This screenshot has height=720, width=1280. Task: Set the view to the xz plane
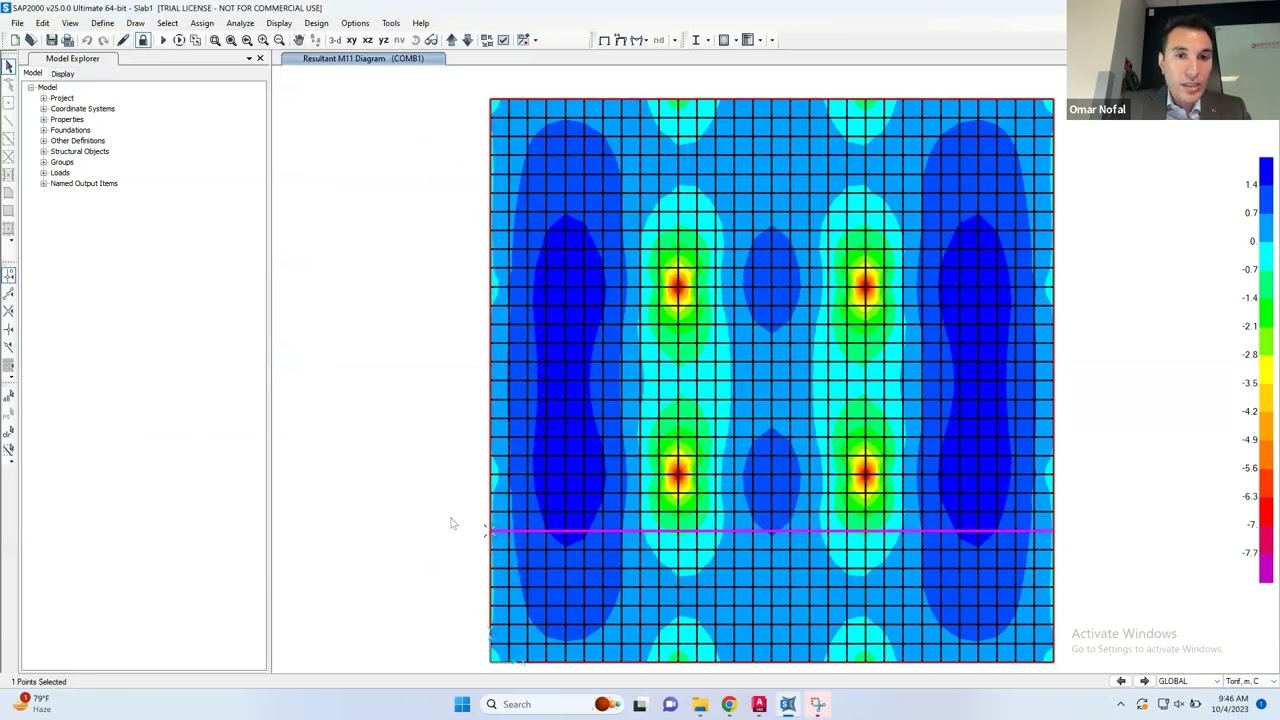coord(367,40)
